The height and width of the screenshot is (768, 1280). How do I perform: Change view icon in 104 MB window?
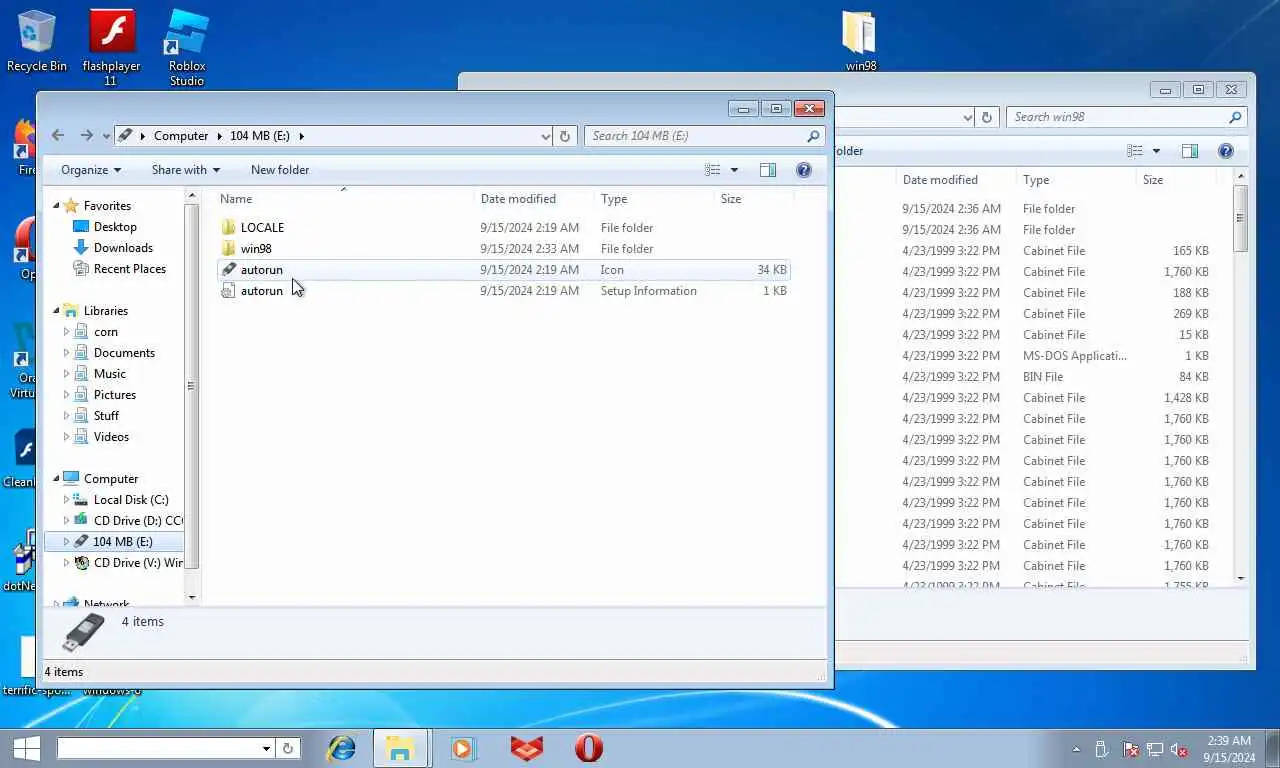click(x=713, y=170)
